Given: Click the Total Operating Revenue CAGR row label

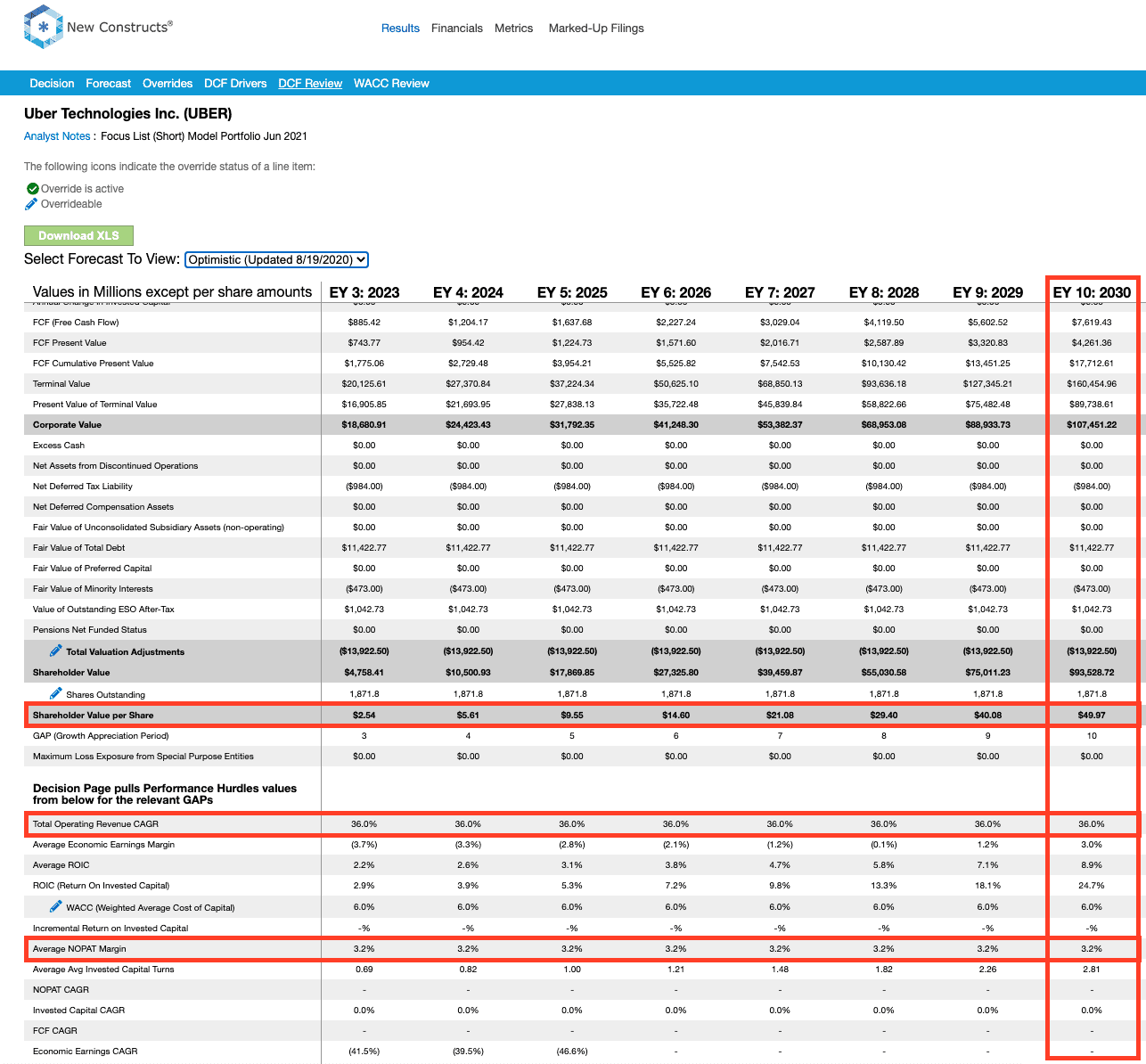Looking at the screenshot, I should tap(95, 824).
